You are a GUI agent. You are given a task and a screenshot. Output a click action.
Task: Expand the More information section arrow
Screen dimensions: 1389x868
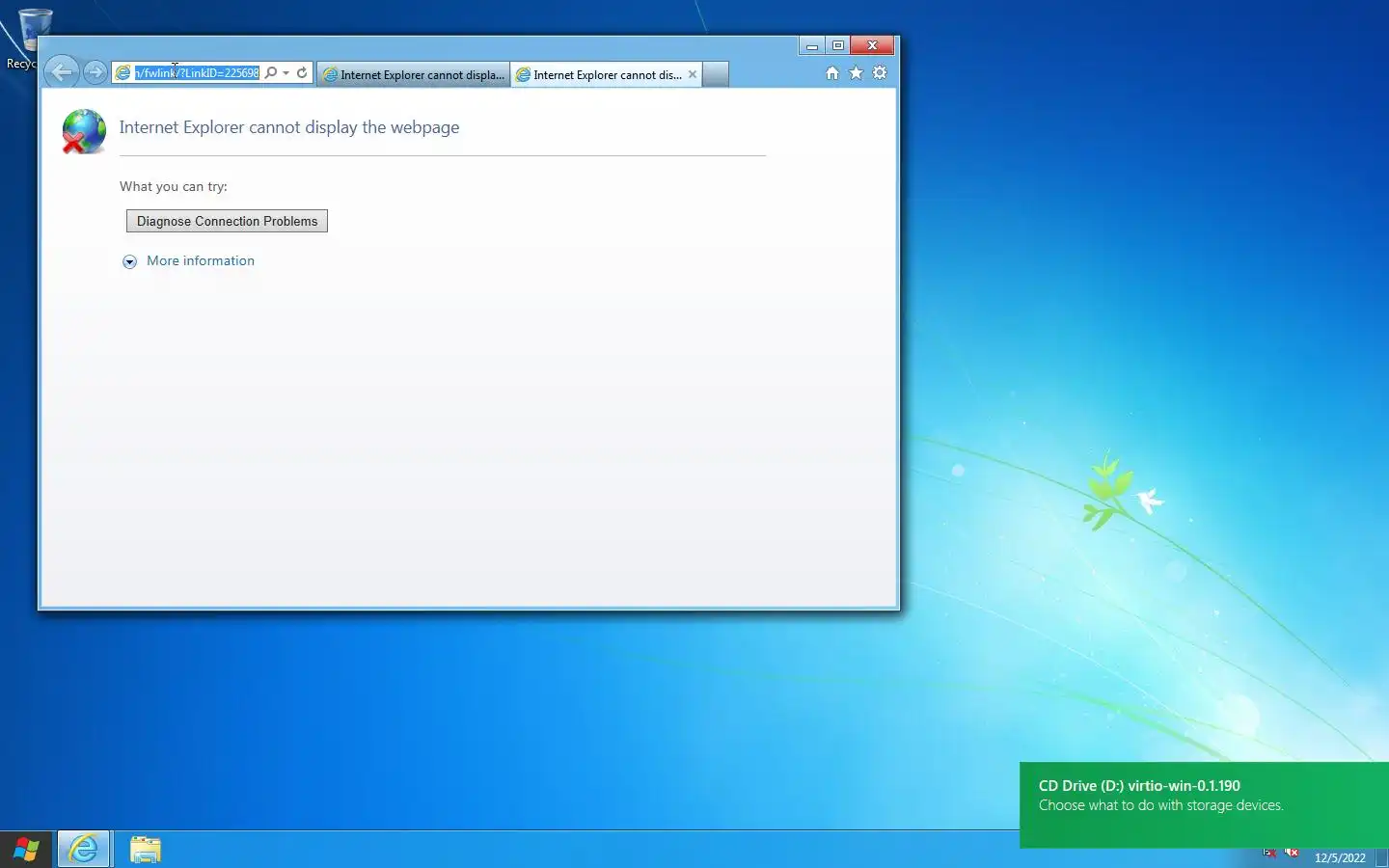(x=130, y=261)
